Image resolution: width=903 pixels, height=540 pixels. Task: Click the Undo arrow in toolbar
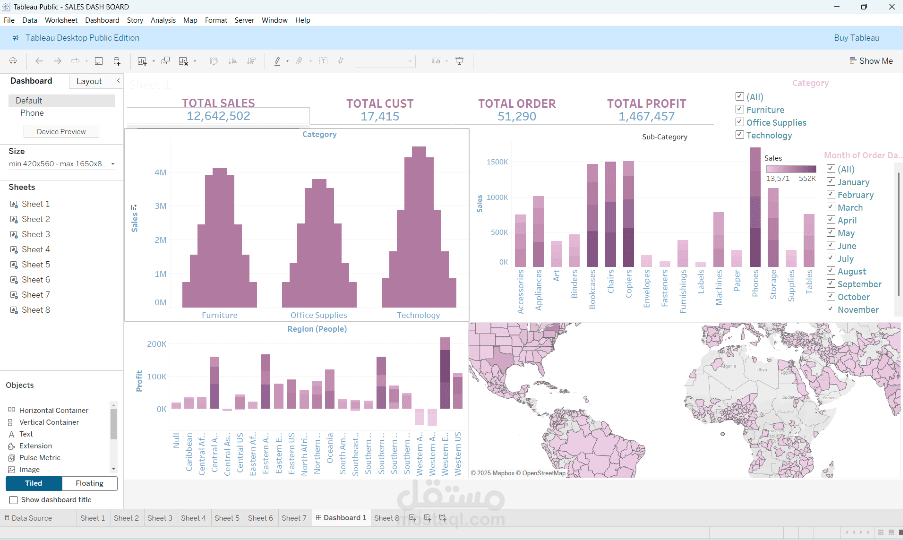pos(39,60)
